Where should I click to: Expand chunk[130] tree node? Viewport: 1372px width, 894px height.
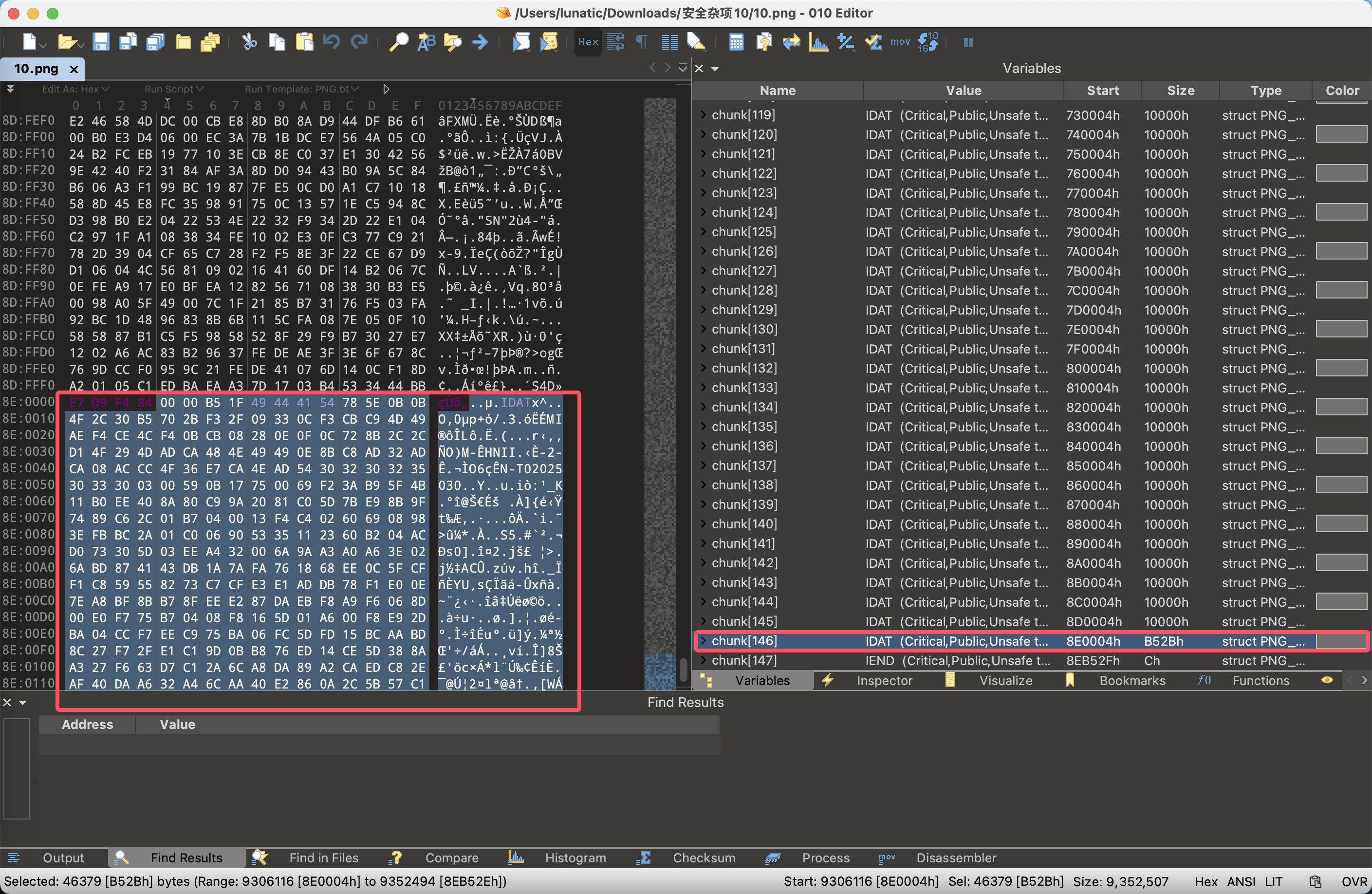click(x=704, y=329)
